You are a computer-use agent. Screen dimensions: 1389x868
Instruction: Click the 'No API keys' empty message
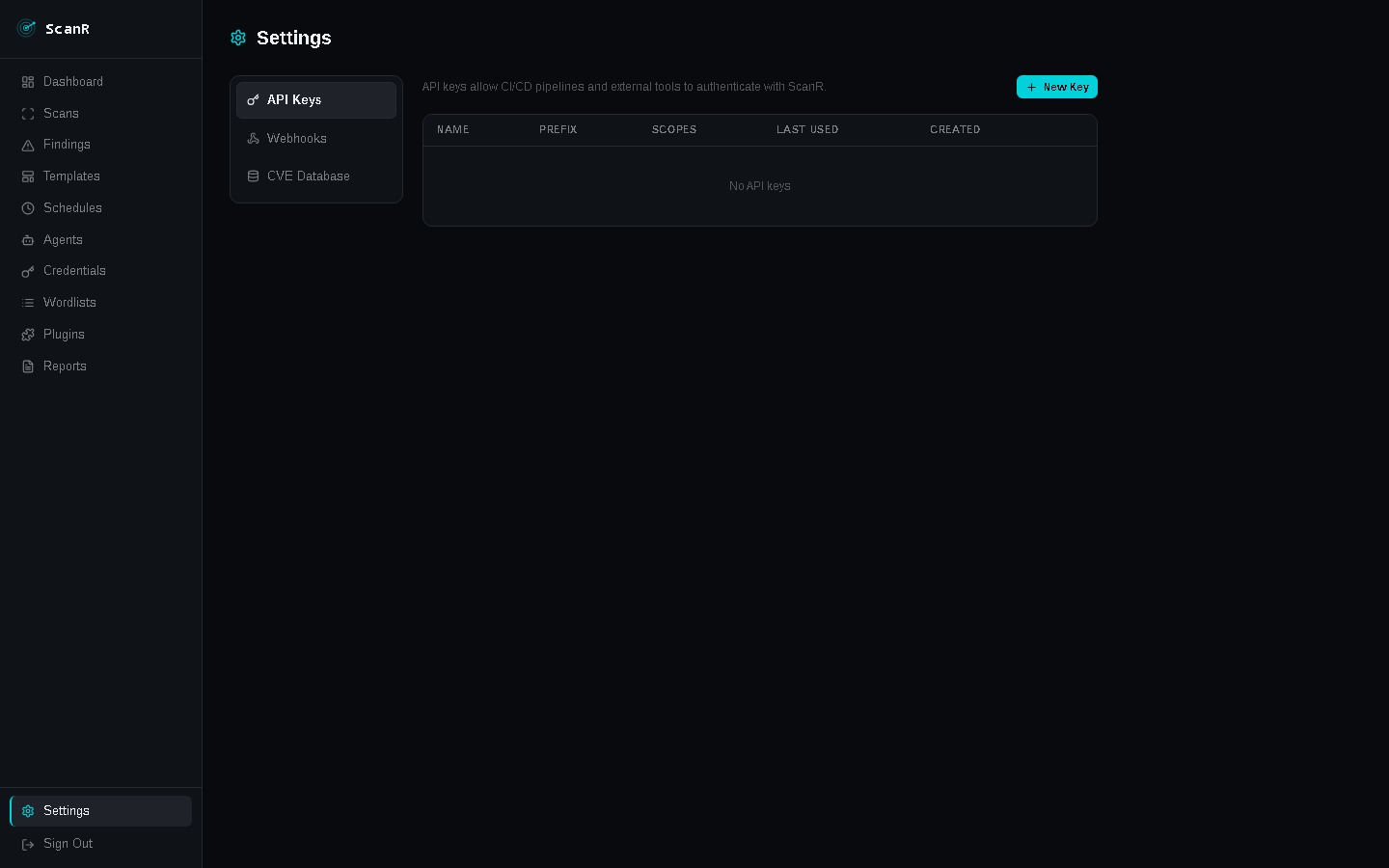pyautogui.click(x=760, y=186)
